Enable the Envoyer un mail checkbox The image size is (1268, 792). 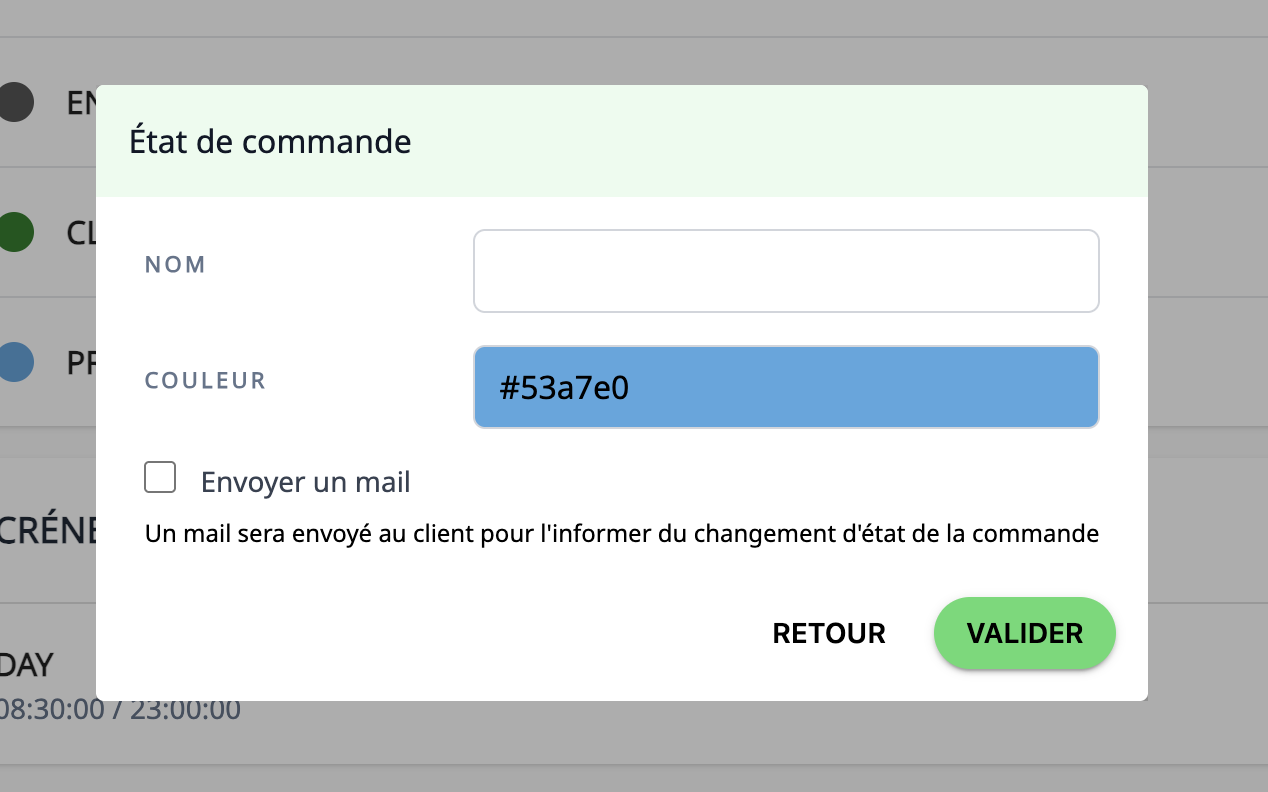[160, 478]
